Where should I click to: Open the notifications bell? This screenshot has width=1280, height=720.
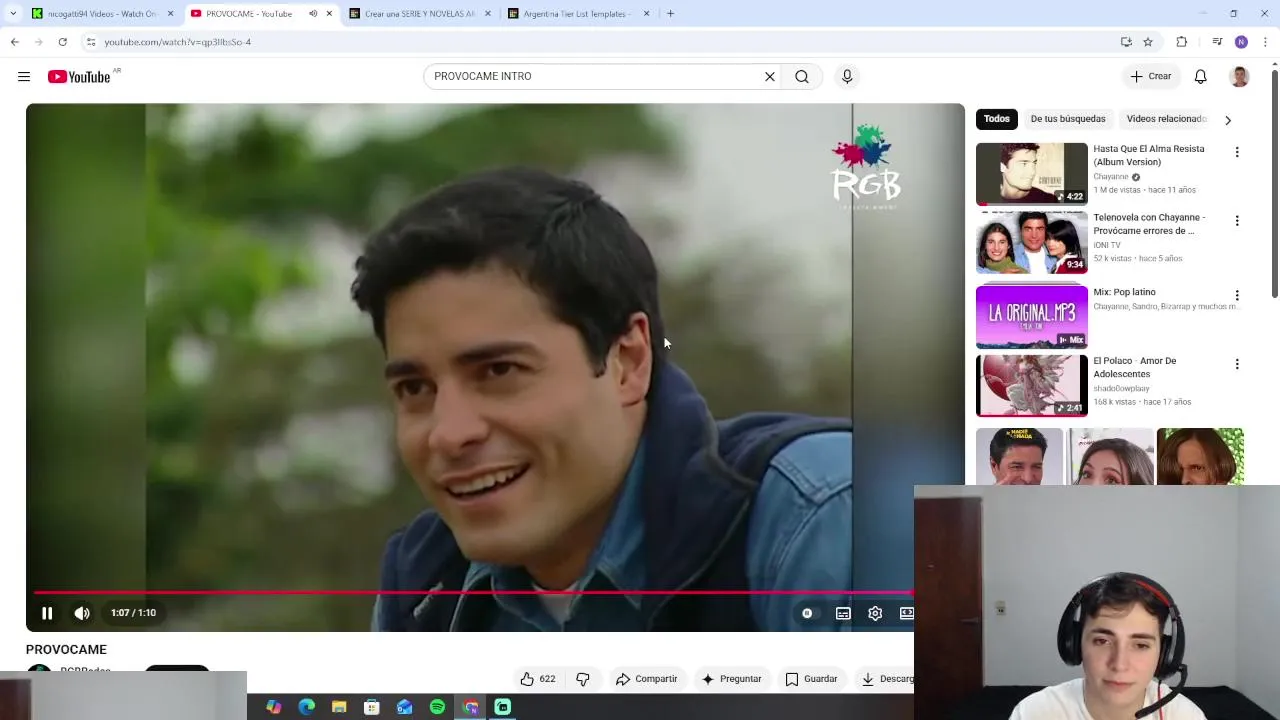coord(1201,77)
